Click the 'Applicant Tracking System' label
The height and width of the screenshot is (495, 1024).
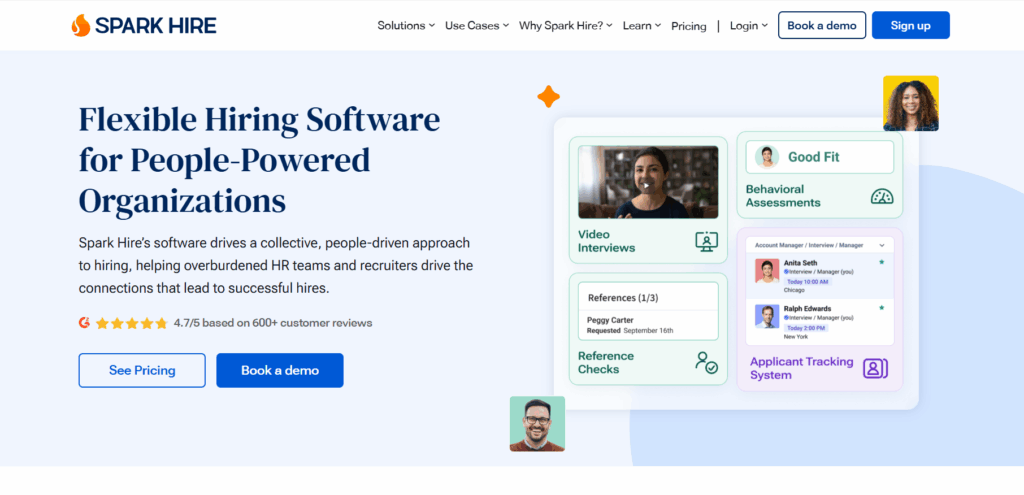tap(801, 368)
